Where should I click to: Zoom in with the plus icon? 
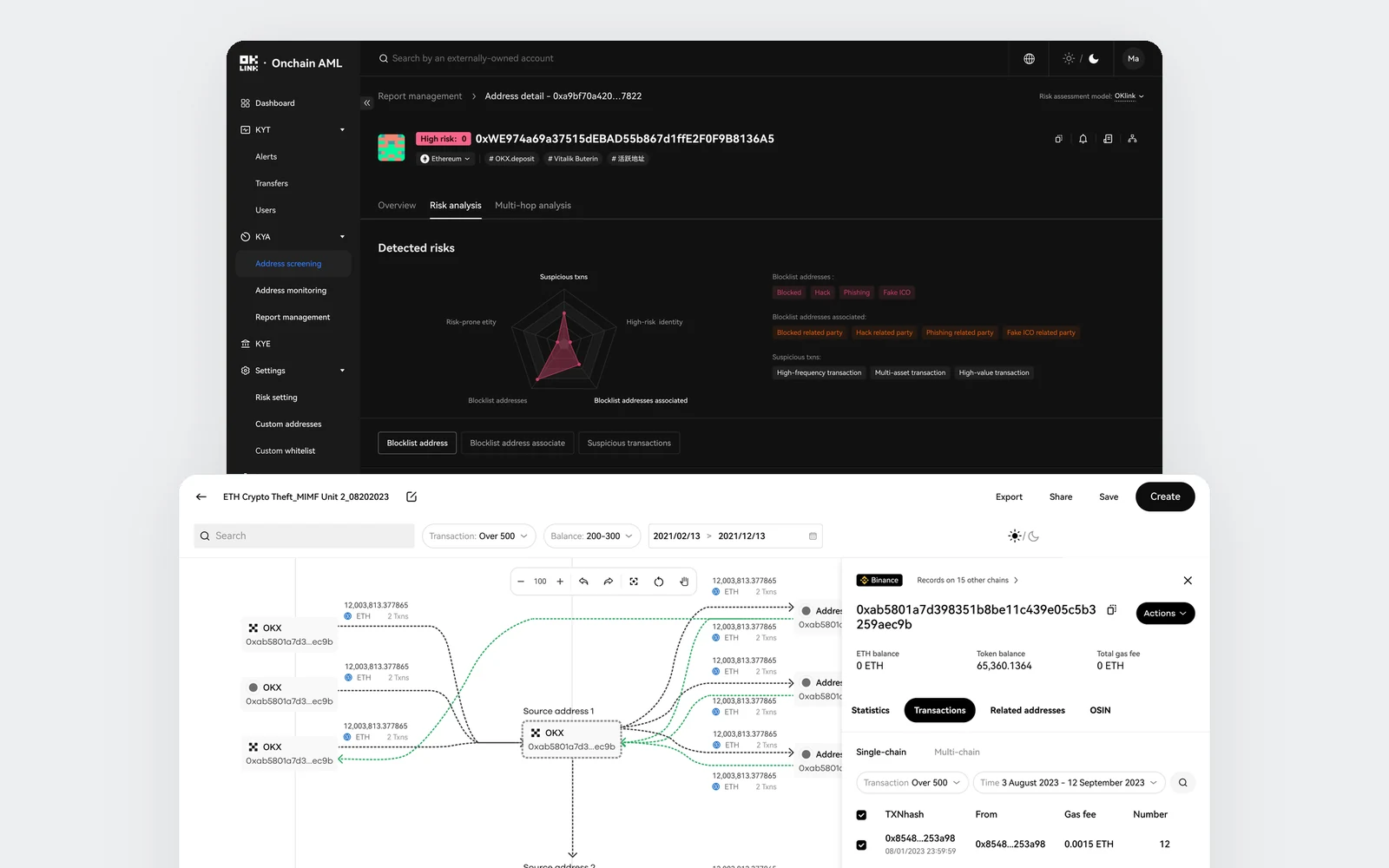click(560, 582)
